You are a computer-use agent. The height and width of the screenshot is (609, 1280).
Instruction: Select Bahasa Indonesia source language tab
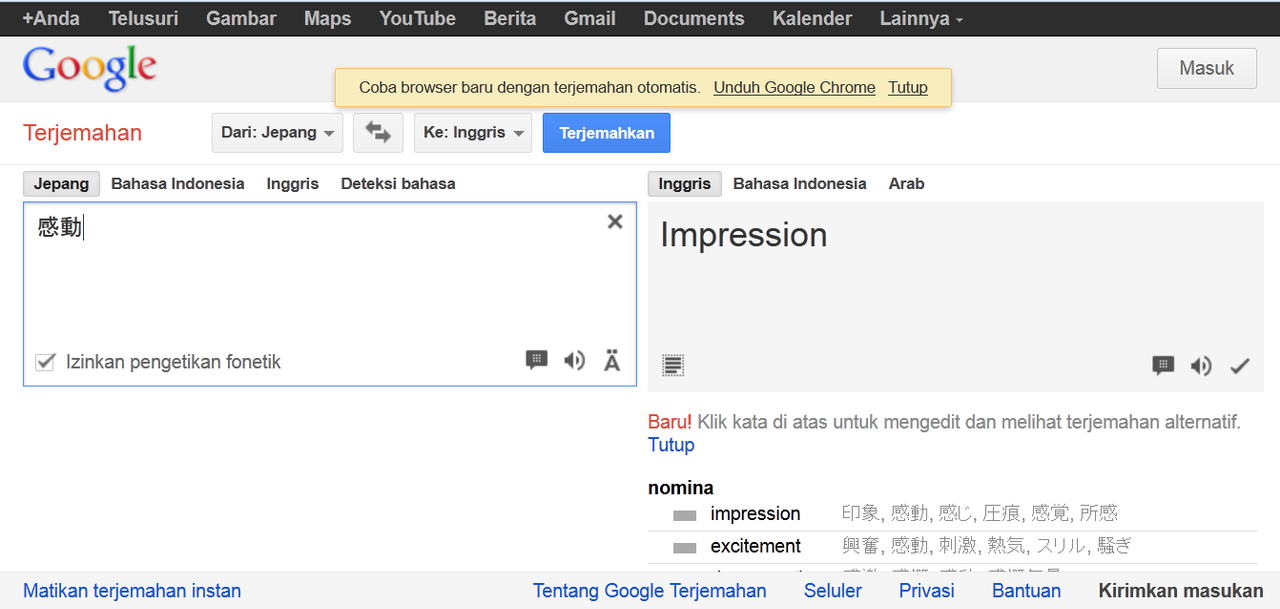178,184
